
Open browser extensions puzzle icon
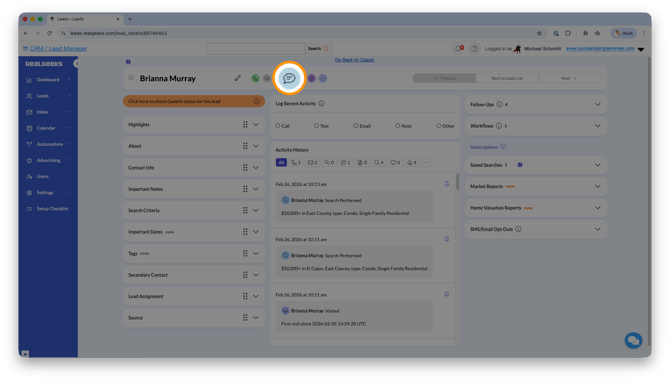click(x=568, y=33)
